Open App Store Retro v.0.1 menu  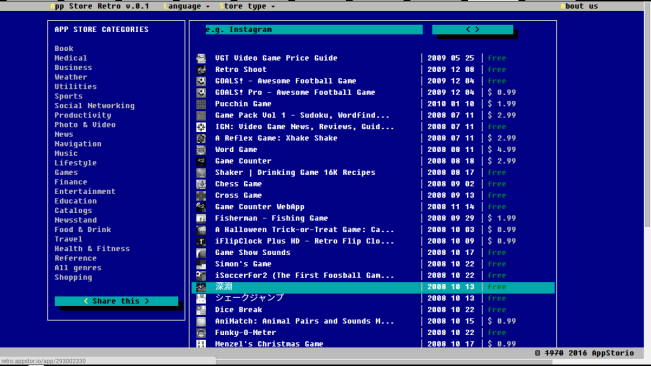click(100, 6)
